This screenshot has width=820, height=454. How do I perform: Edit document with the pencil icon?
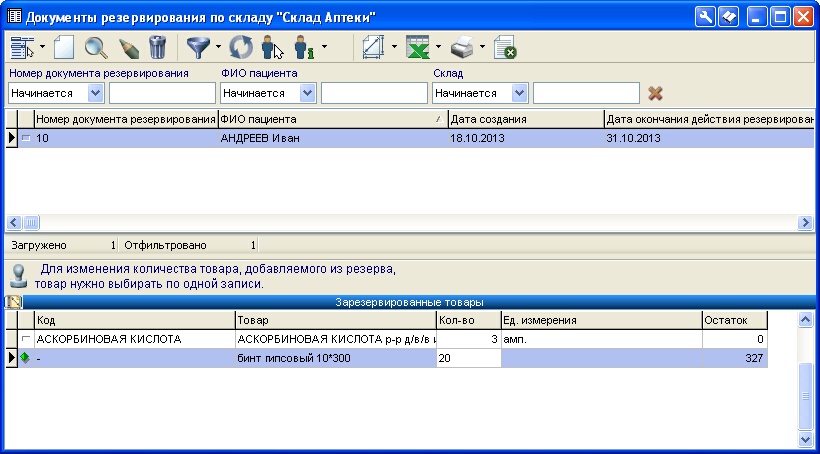[129, 48]
